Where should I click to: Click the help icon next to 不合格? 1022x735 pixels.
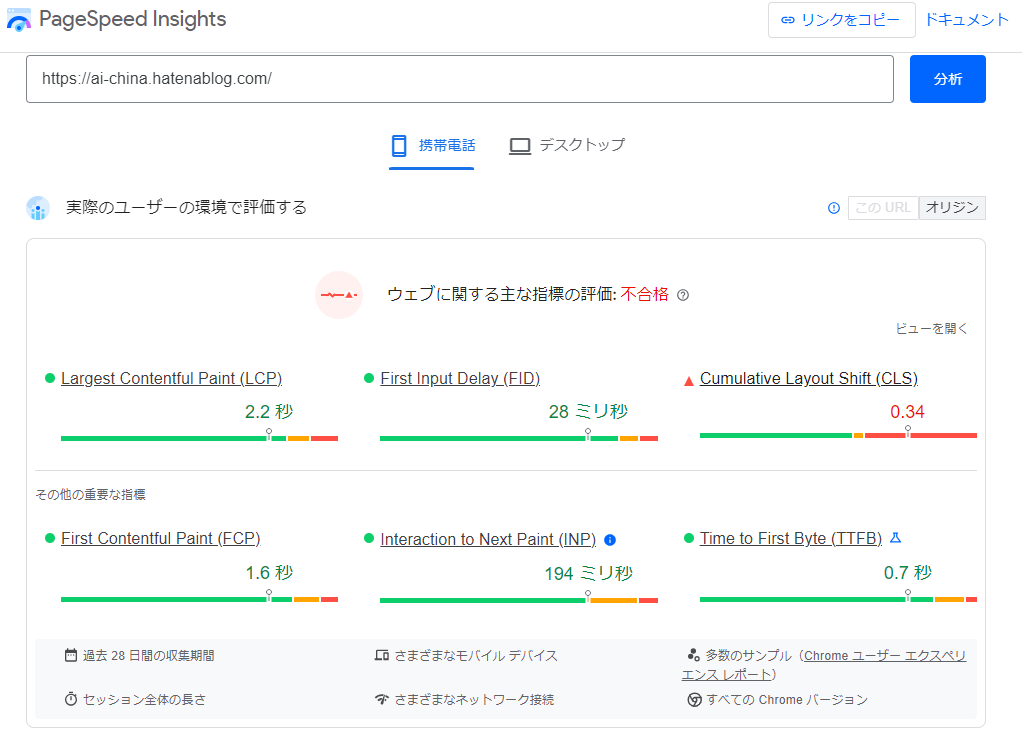coord(682,295)
